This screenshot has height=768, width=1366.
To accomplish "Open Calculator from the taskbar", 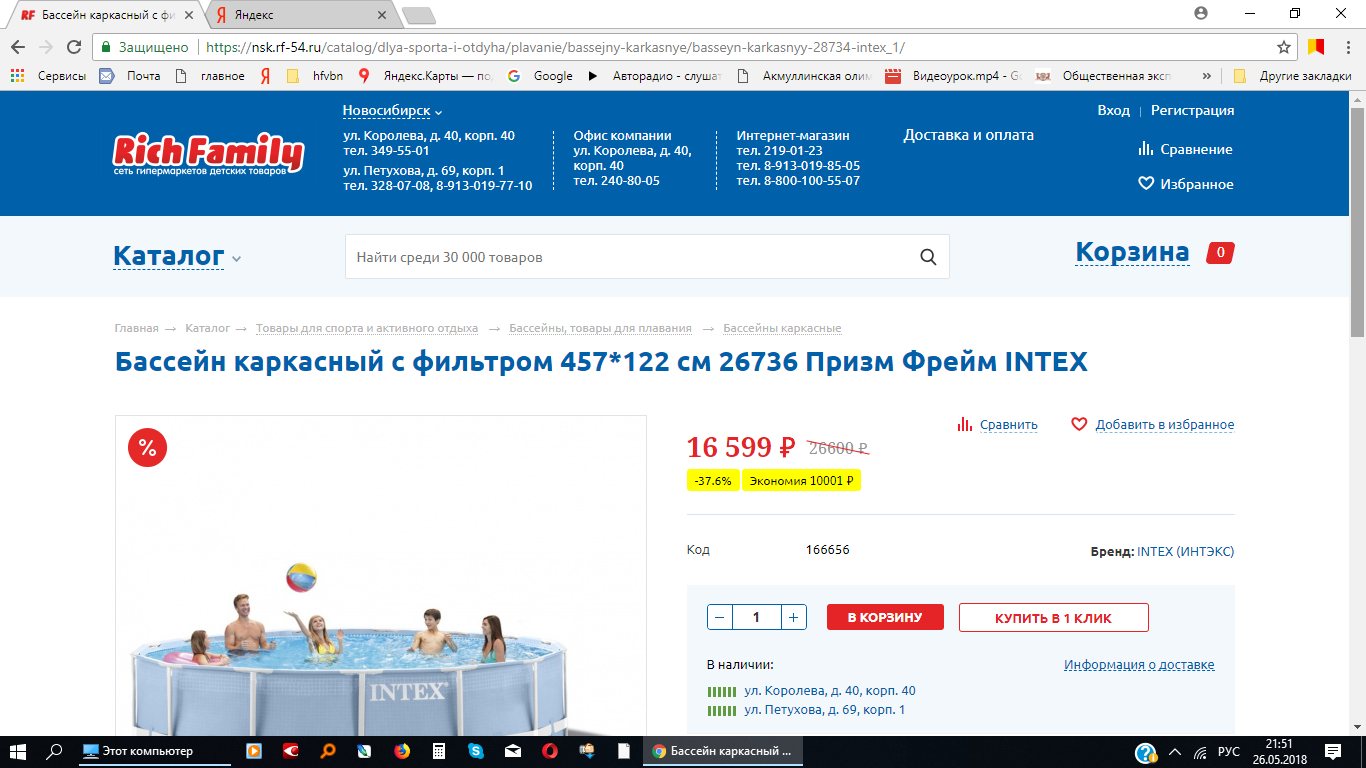I will (x=438, y=751).
